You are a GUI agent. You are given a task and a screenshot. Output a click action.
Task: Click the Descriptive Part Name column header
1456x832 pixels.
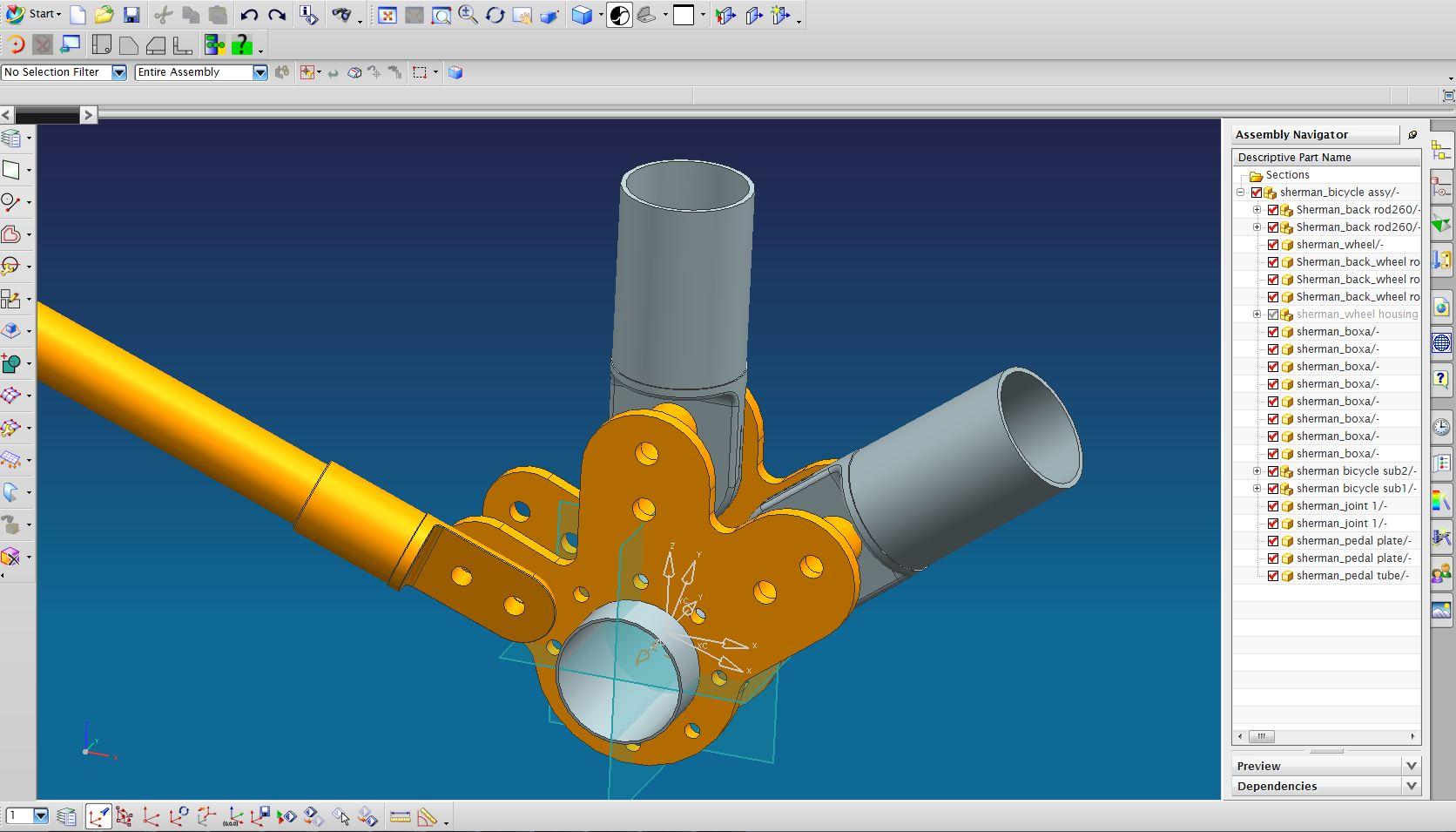[x=1326, y=158]
